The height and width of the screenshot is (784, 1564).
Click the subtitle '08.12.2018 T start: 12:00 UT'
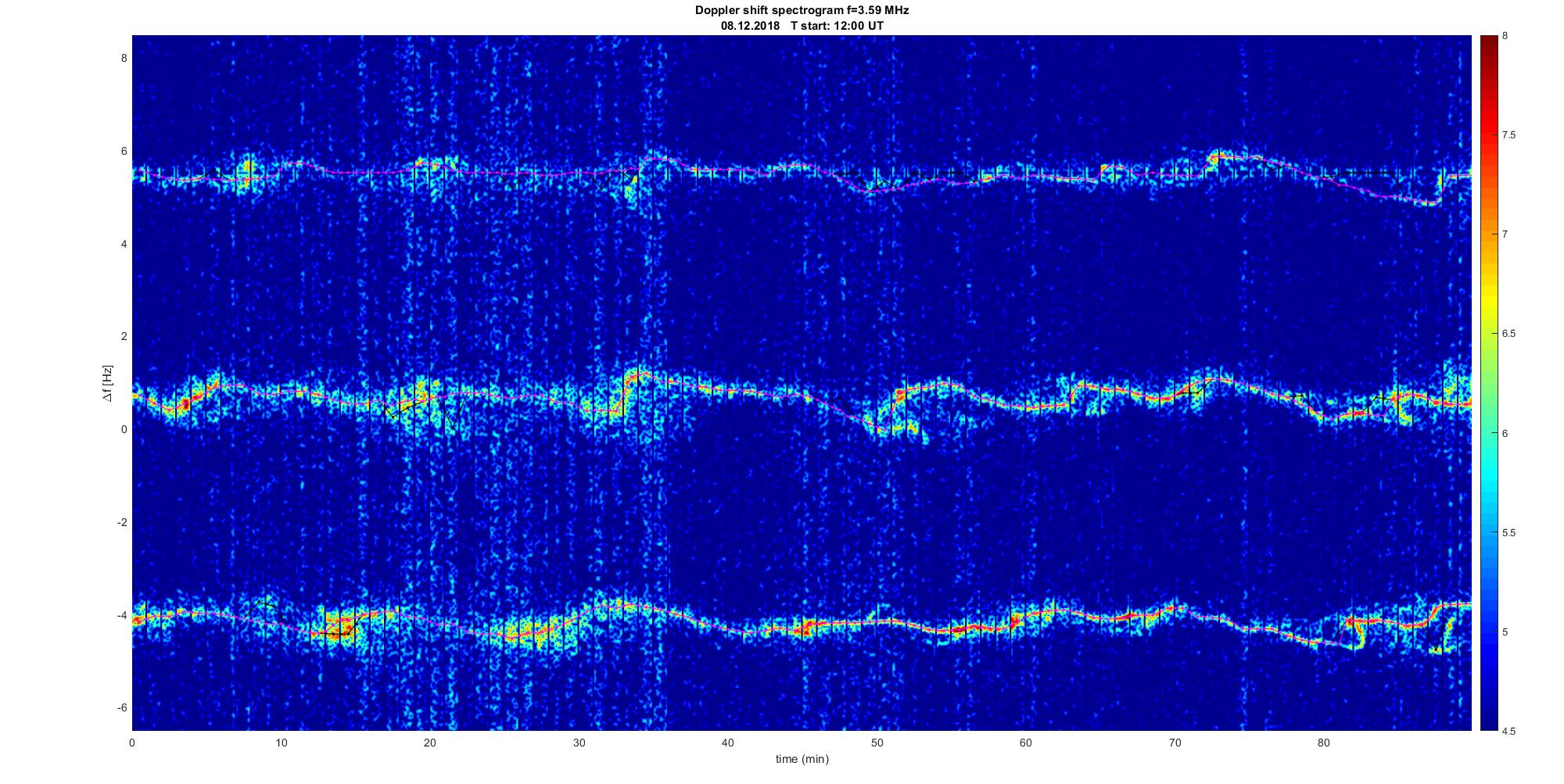pyautogui.click(x=802, y=26)
